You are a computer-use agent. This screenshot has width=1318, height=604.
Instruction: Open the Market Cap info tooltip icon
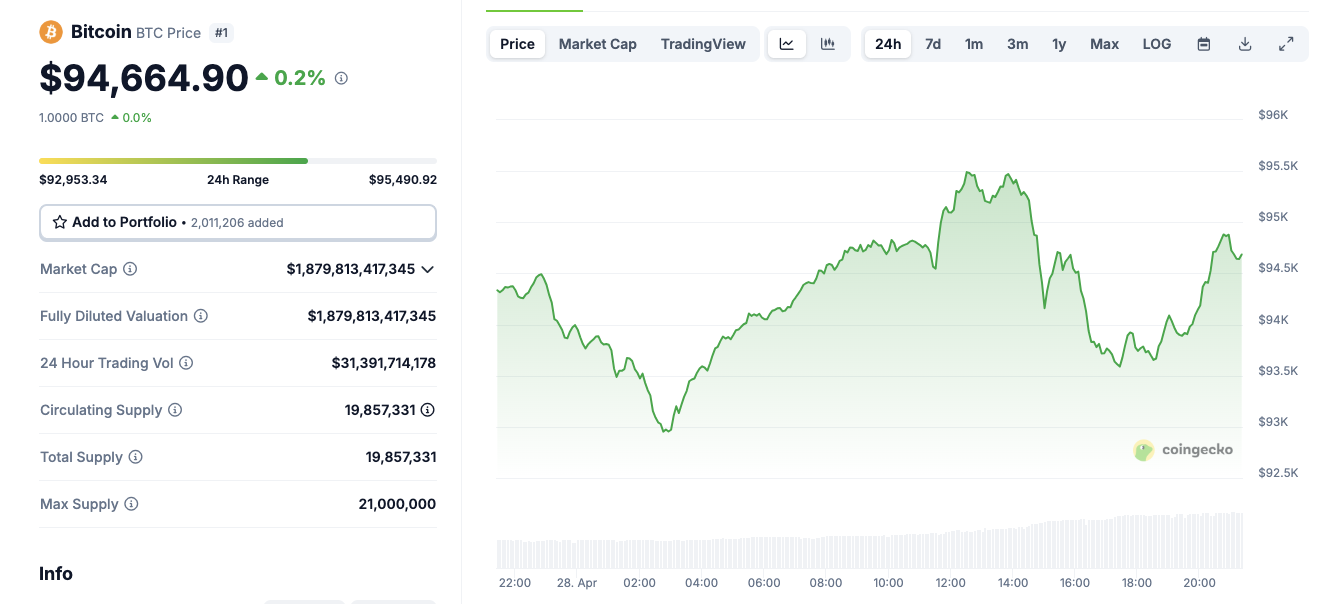[x=131, y=269]
